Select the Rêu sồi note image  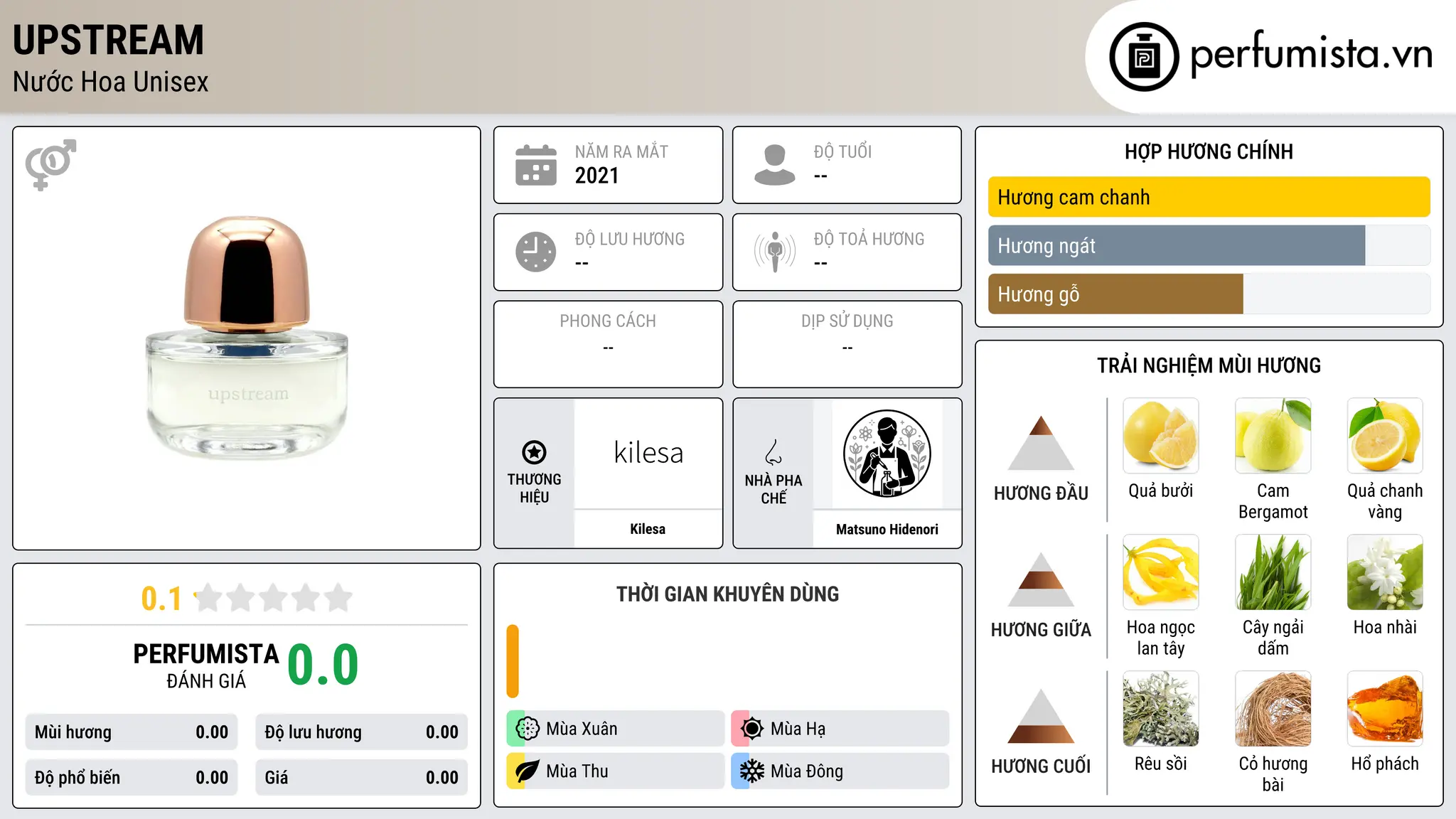point(1161,709)
